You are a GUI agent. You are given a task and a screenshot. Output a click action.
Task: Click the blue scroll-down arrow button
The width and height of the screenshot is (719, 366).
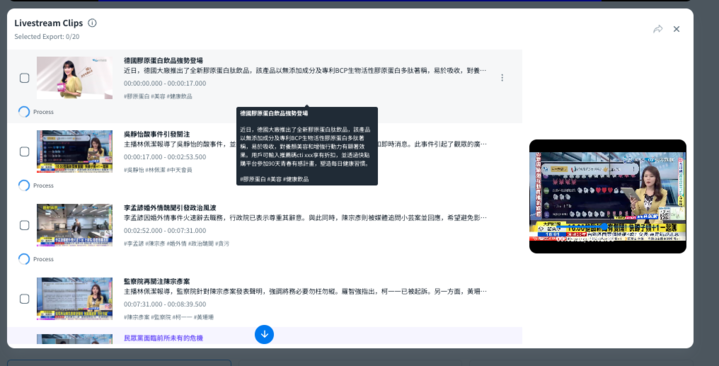tap(265, 334)
